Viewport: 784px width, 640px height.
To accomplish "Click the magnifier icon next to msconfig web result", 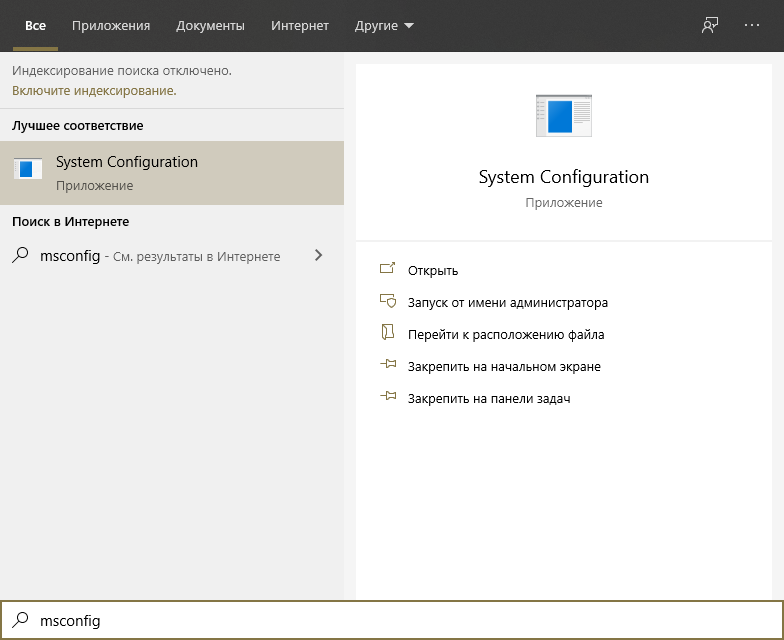I will click(20, 255).
